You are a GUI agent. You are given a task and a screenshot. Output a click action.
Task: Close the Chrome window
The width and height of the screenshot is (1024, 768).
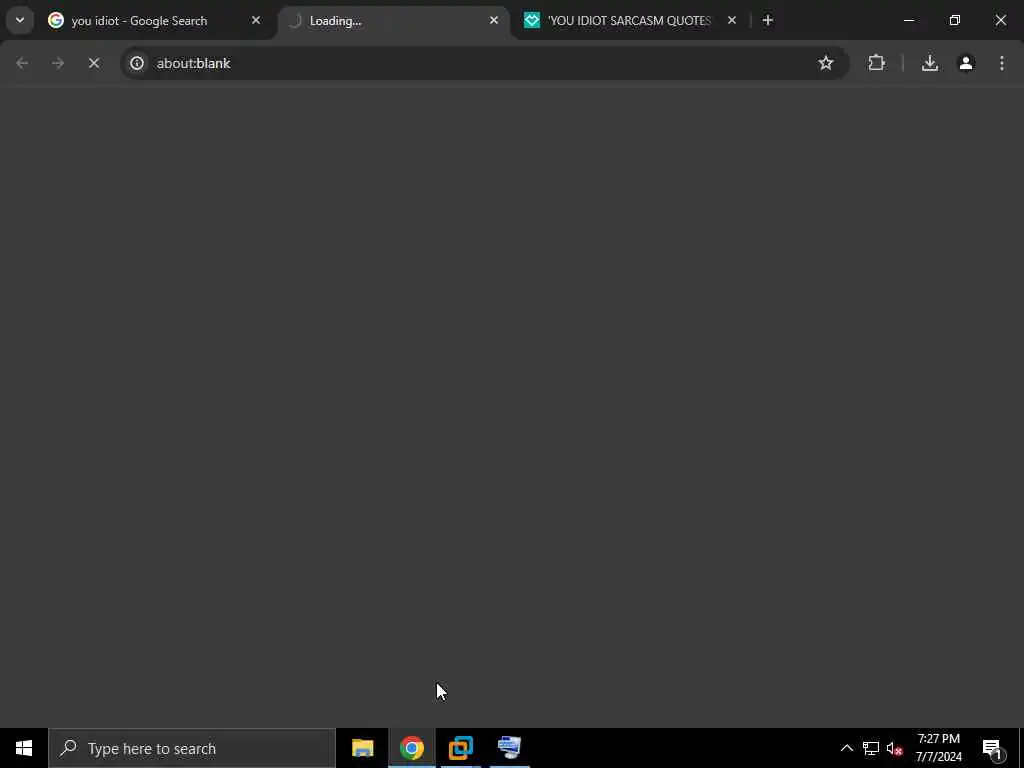[1000, 21]
